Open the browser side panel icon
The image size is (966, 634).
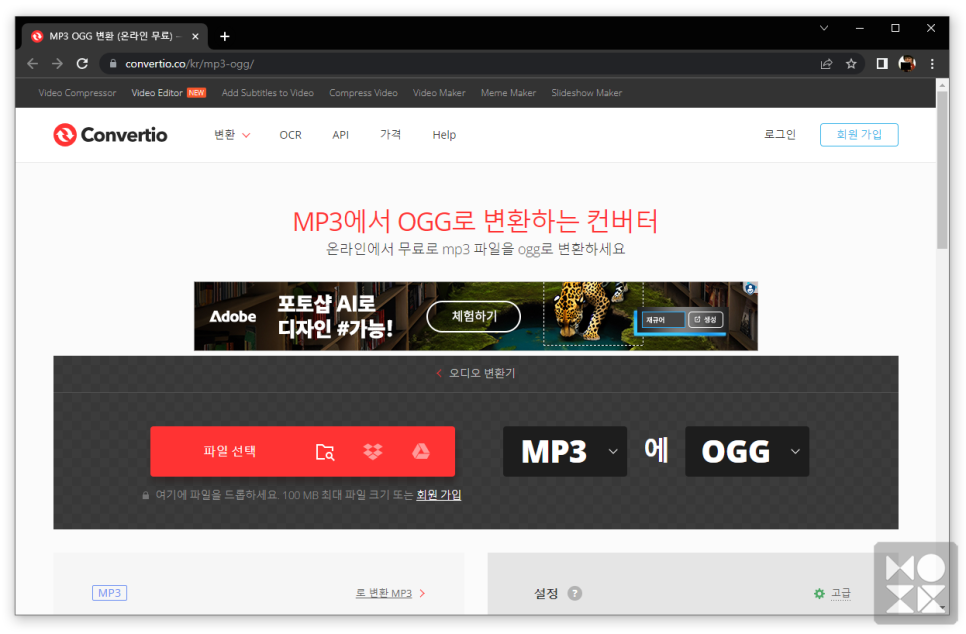point(882,63)
